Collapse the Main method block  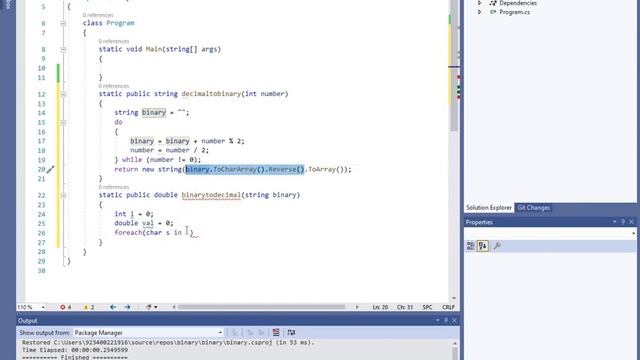[x=63, y=49]
